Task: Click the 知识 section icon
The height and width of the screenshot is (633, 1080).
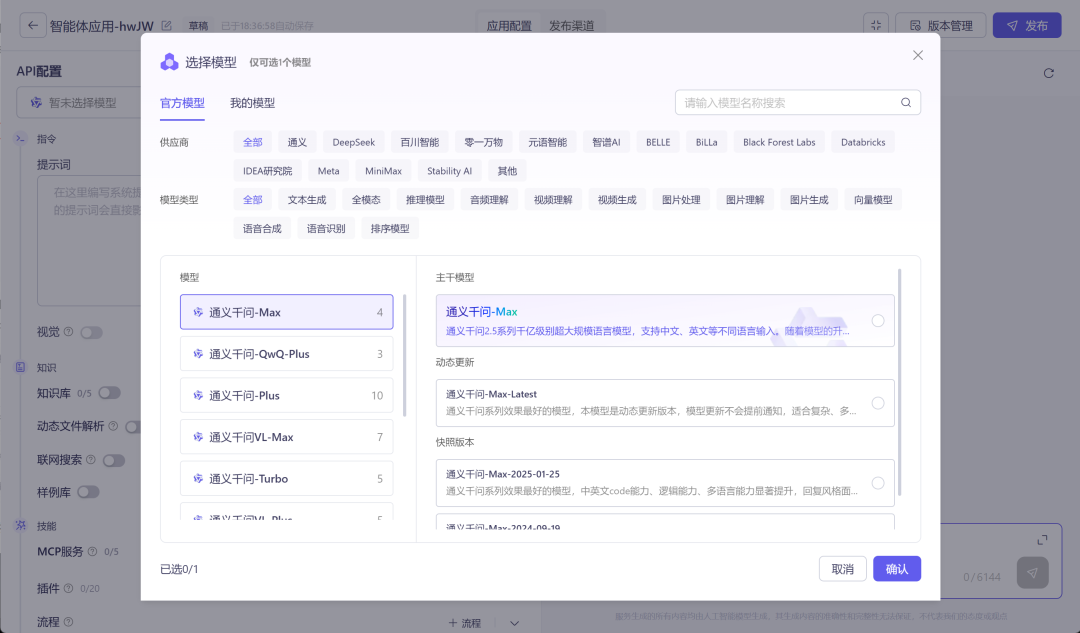Action: [21, 367]
